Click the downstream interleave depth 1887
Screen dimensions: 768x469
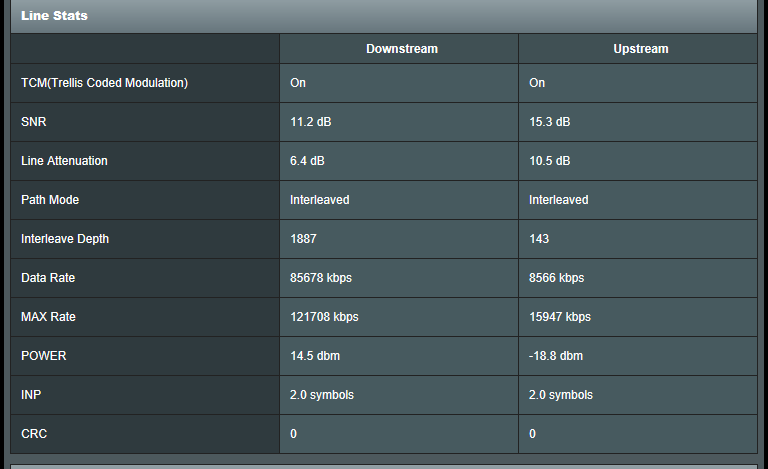click(x=304, y=239)
